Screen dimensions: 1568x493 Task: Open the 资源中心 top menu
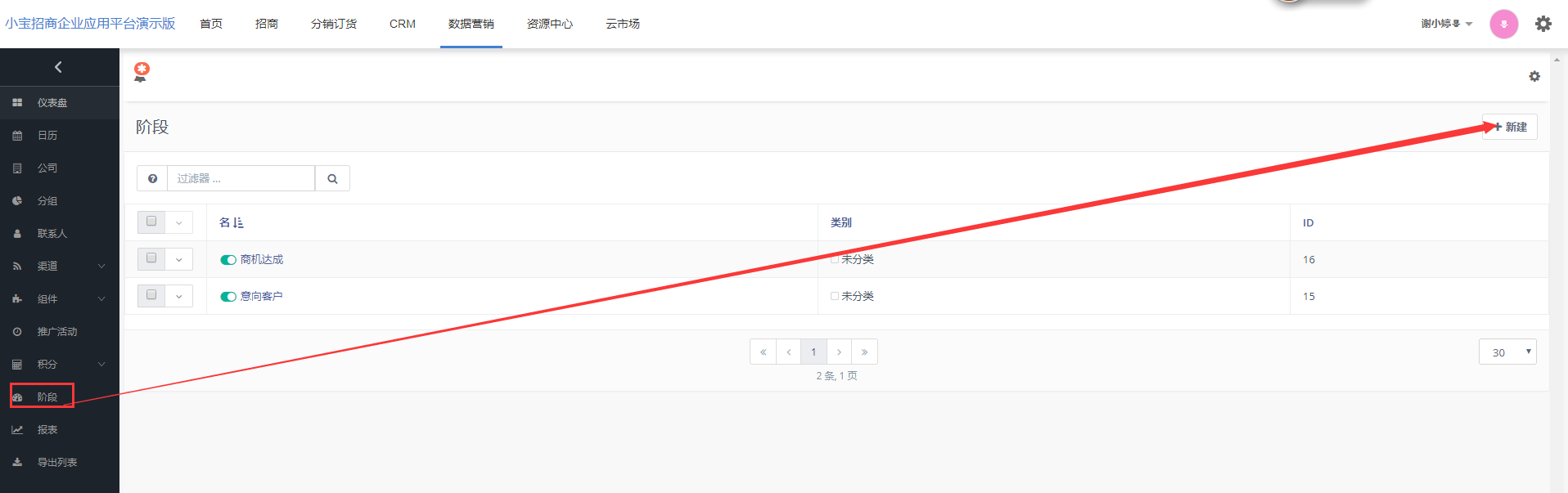549,24
